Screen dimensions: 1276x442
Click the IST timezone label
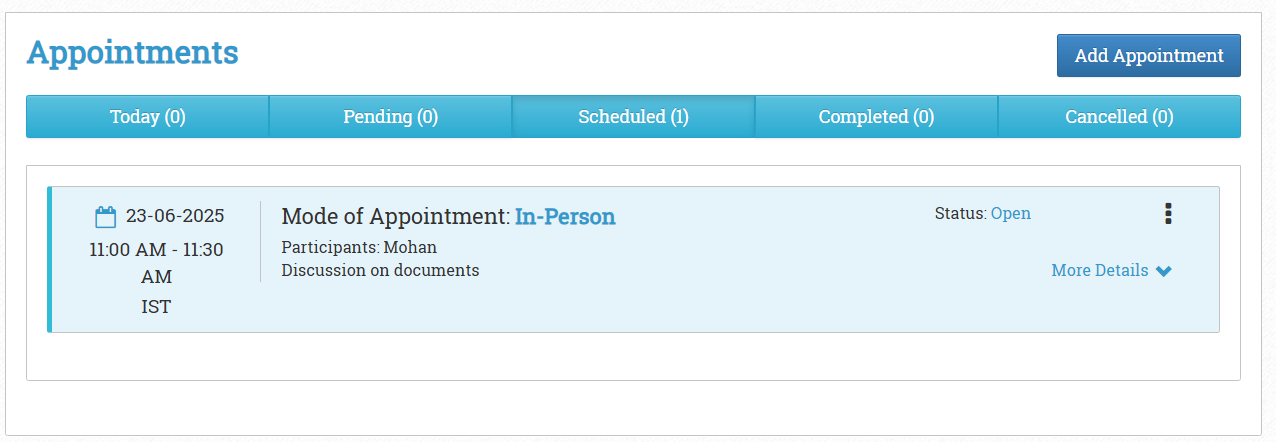(156, 307)
